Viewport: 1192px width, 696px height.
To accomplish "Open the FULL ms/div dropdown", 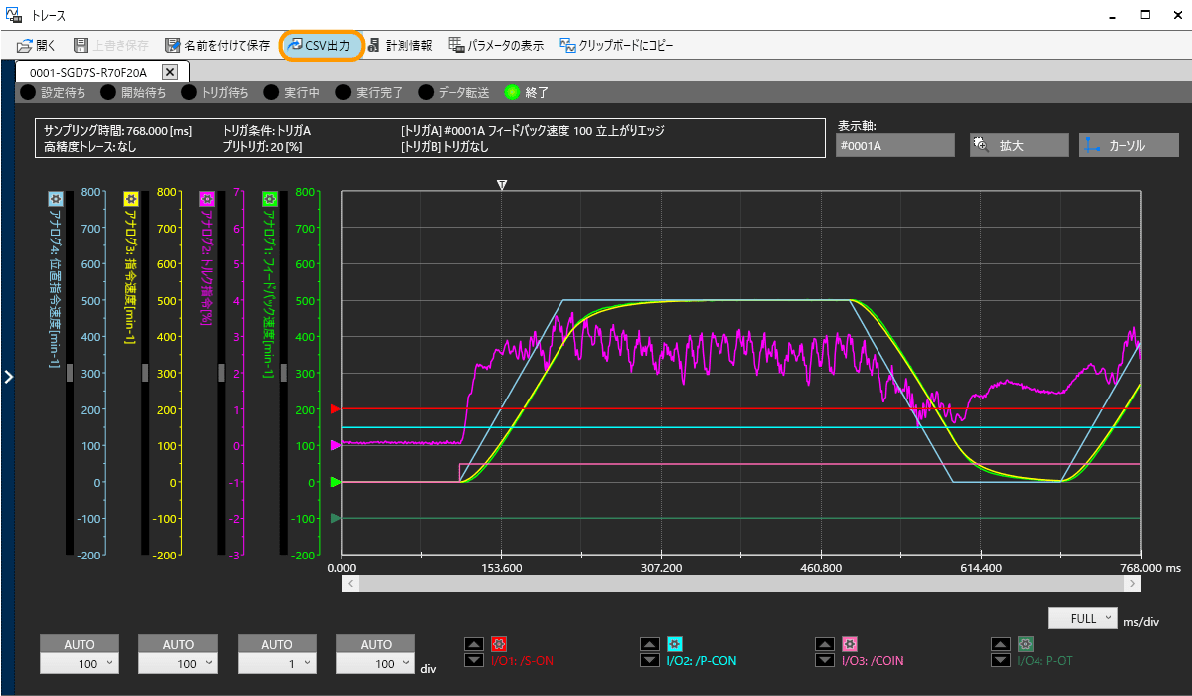I will click(x=1082, y=618).
